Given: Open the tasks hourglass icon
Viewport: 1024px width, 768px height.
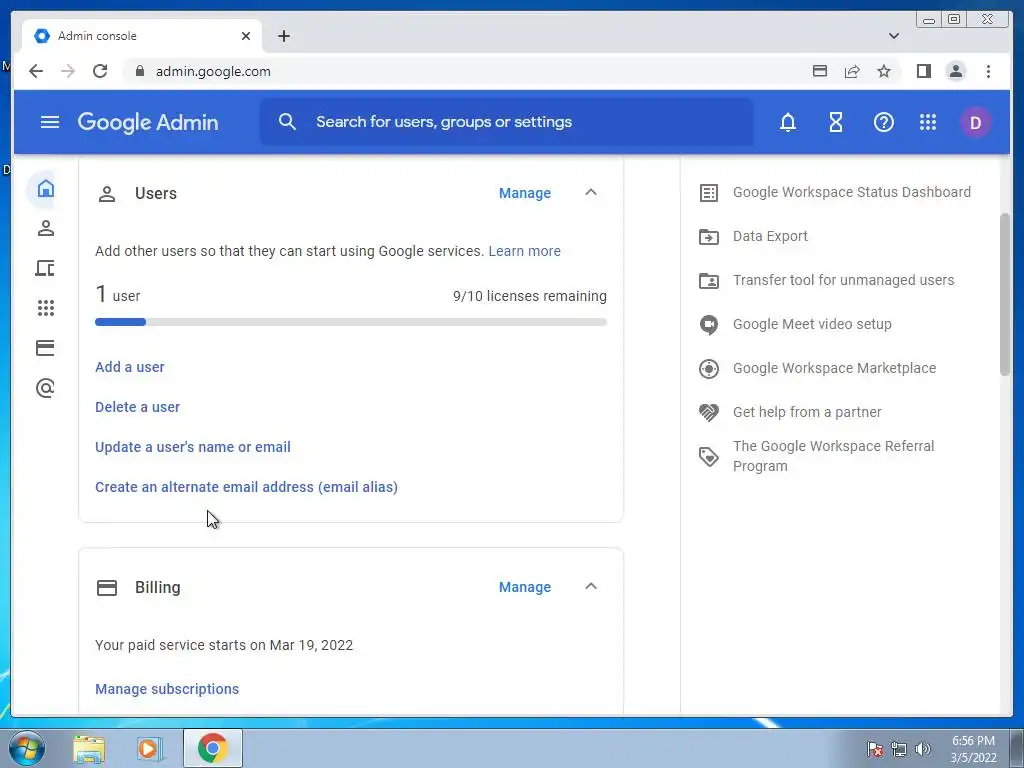Looking at the screenshot, I should click(836, 122).
